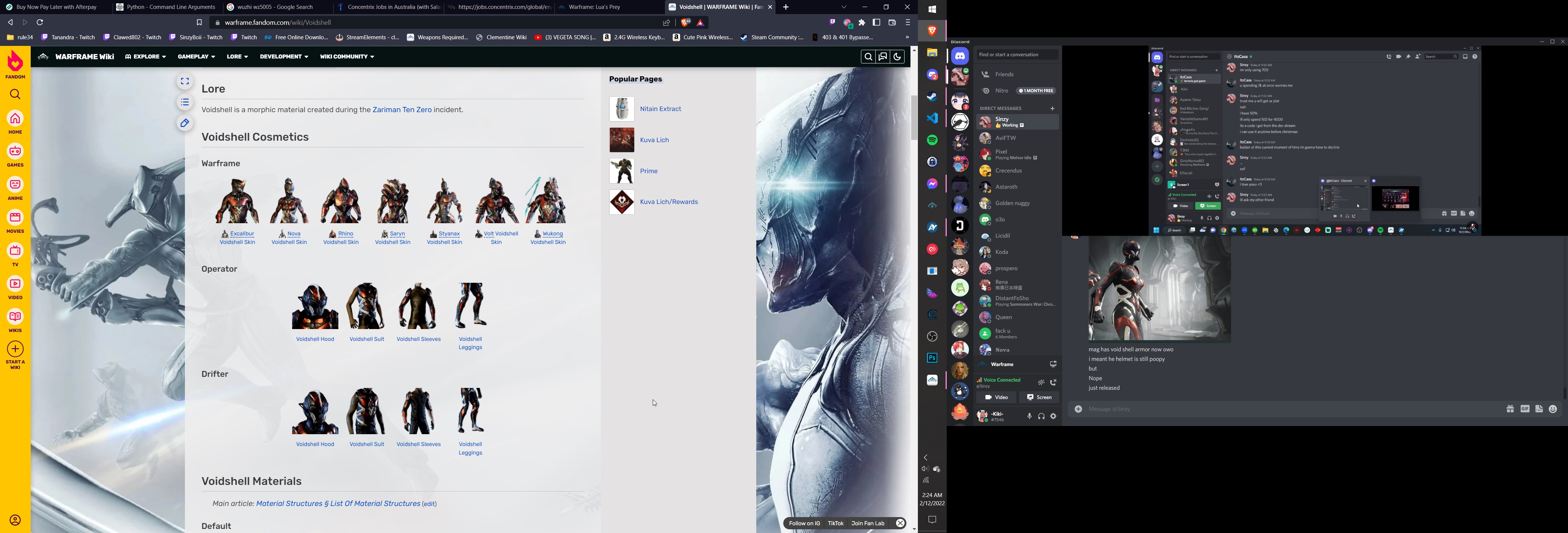Screen dimensions: 1568x533
Task: Open Visual Studio Code from taskbar
Action: click(932, 118)
